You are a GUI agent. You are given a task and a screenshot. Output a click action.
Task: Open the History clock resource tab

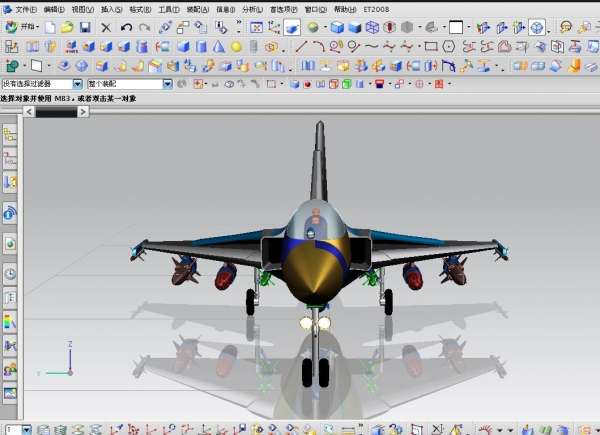tap(10, 274)
